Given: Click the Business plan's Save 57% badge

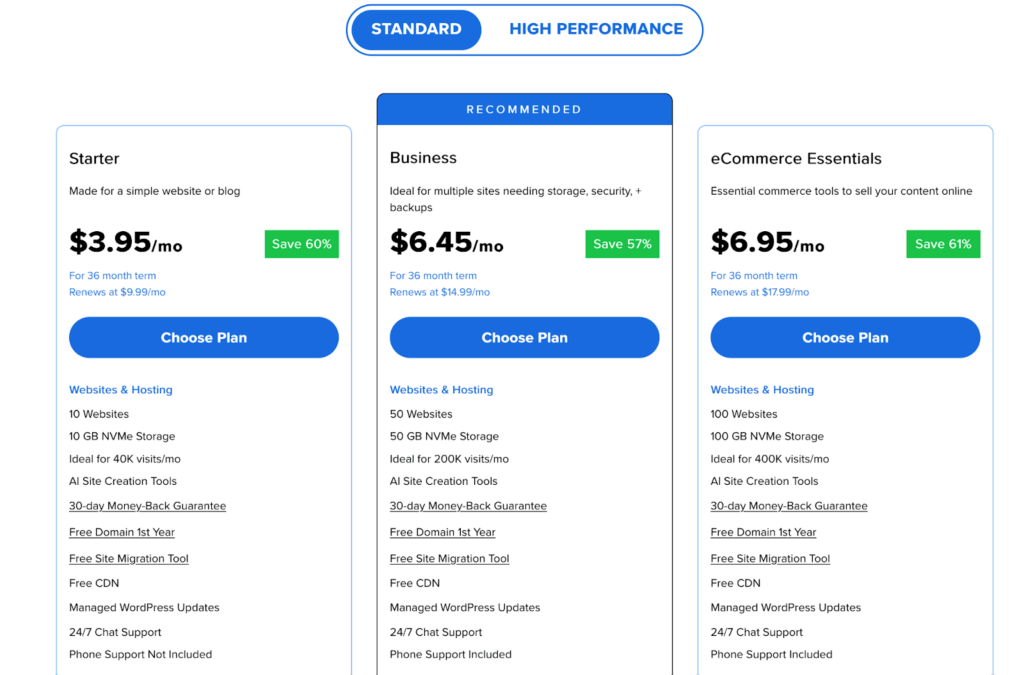Looking at the screenshot, I should coord(622,244).
